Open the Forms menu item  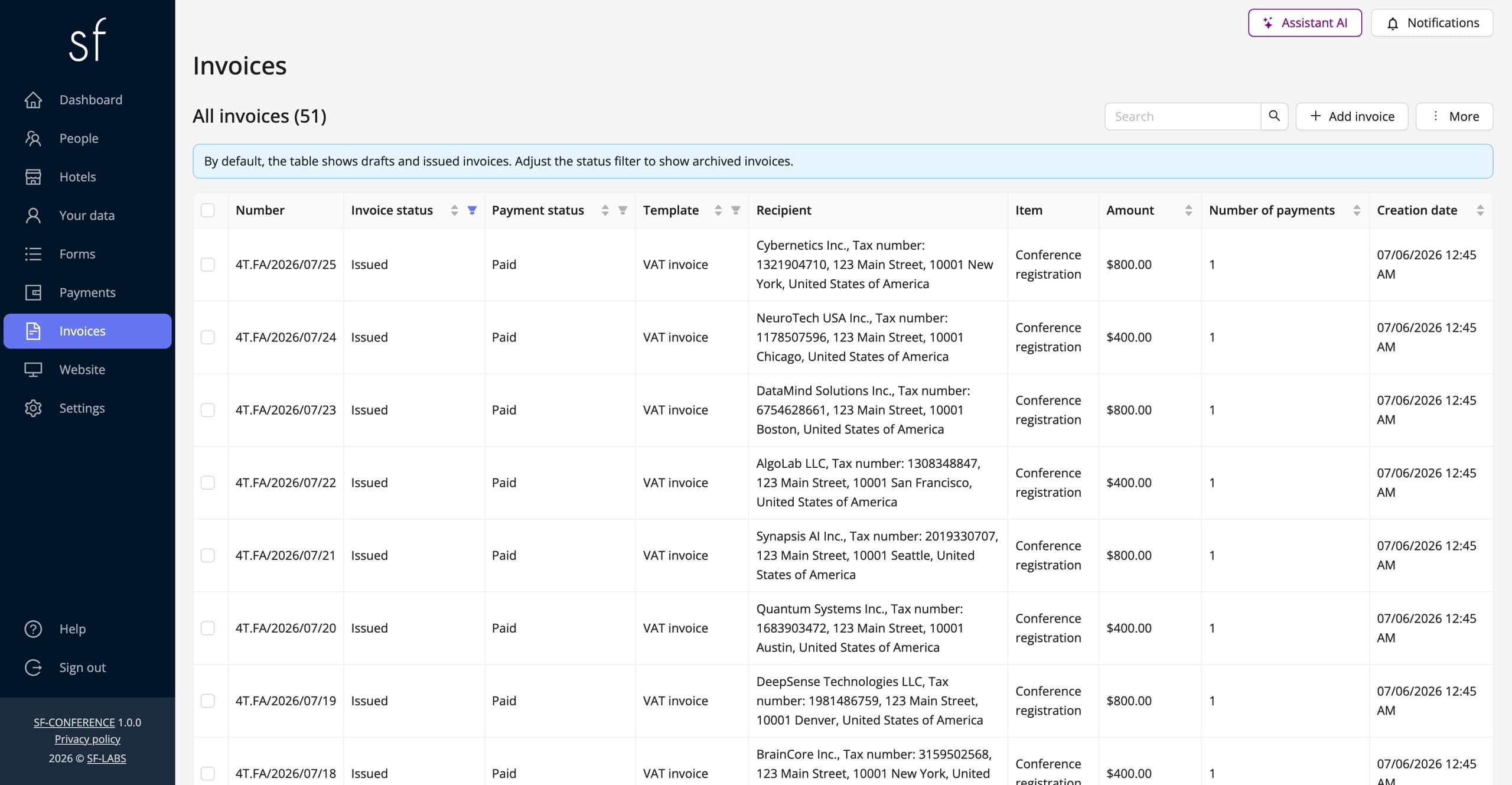(x=87, y=254)
